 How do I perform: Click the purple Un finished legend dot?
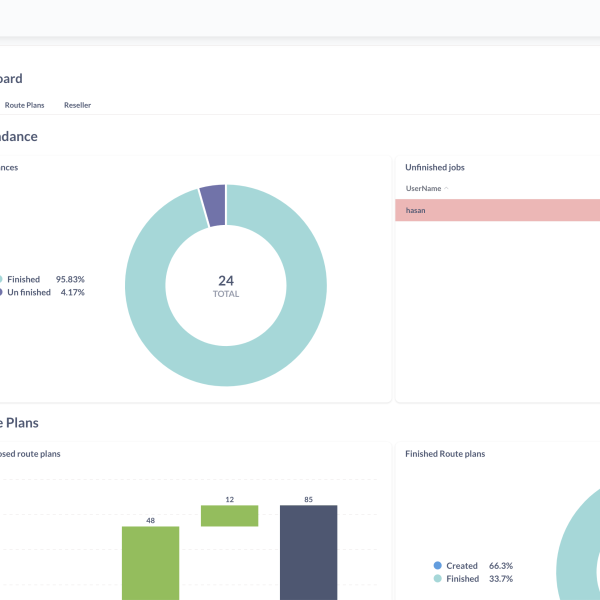1,292
